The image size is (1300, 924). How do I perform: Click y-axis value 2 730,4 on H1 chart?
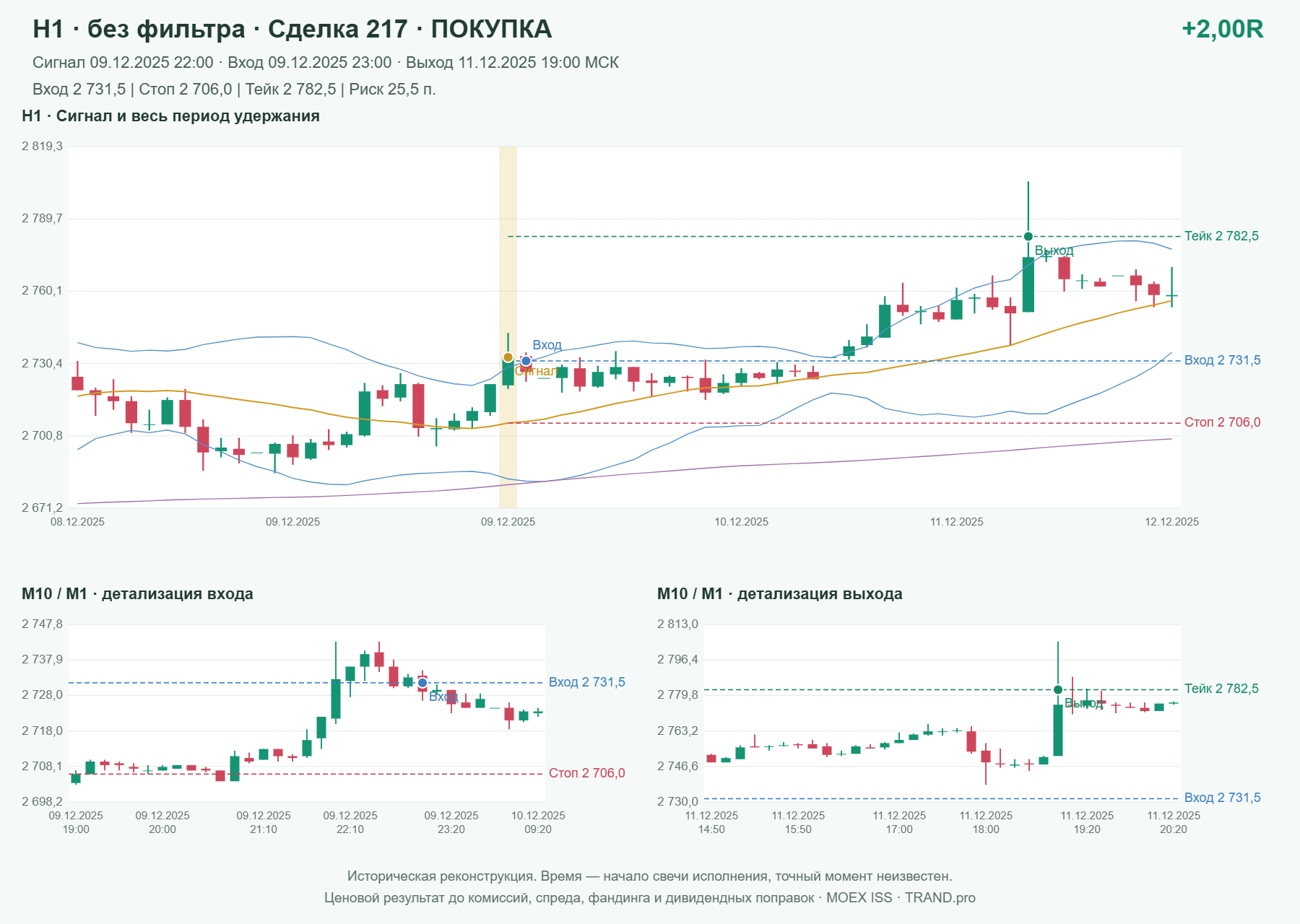(x=42, y=363)
